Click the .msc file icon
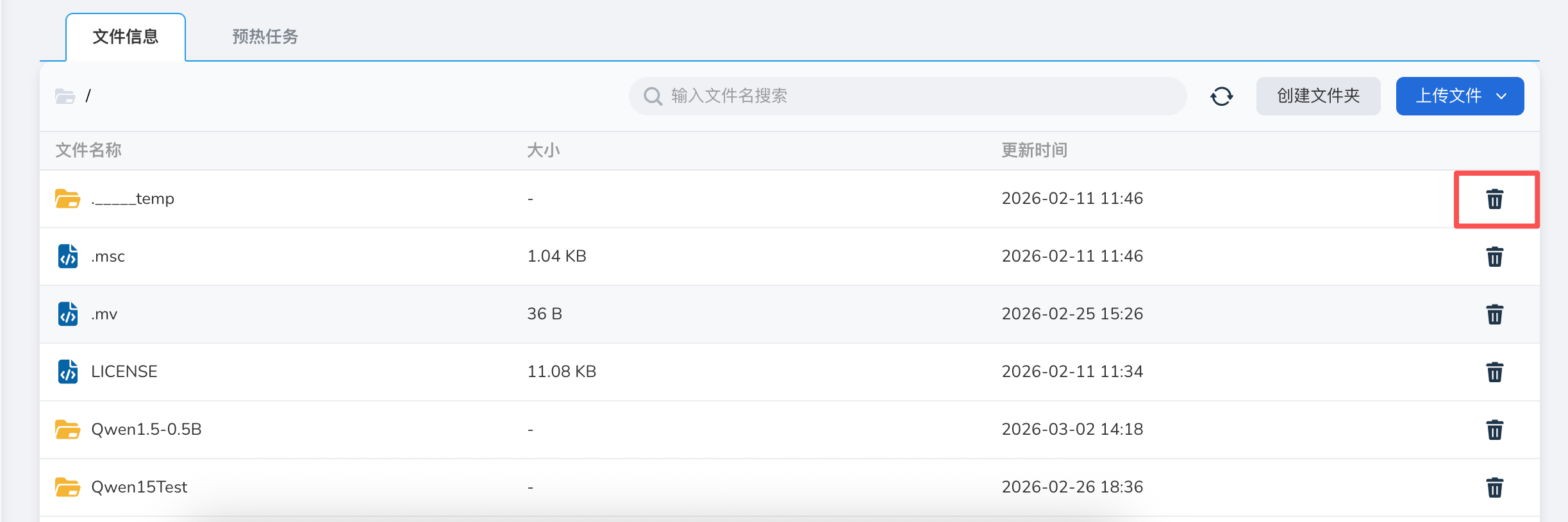The width and height of the screenshot is (1568, 522). (x=68, y=257)
